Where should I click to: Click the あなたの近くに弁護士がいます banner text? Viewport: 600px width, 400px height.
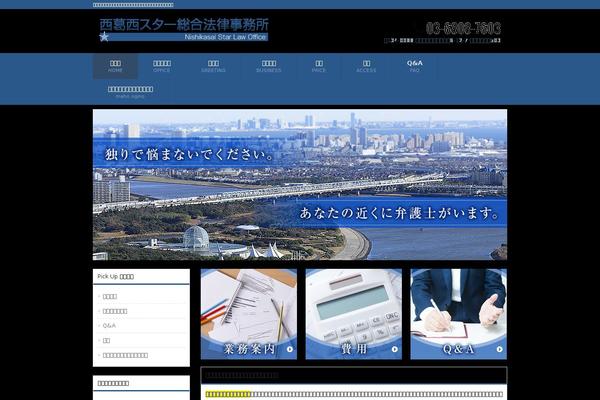[399, 213]
